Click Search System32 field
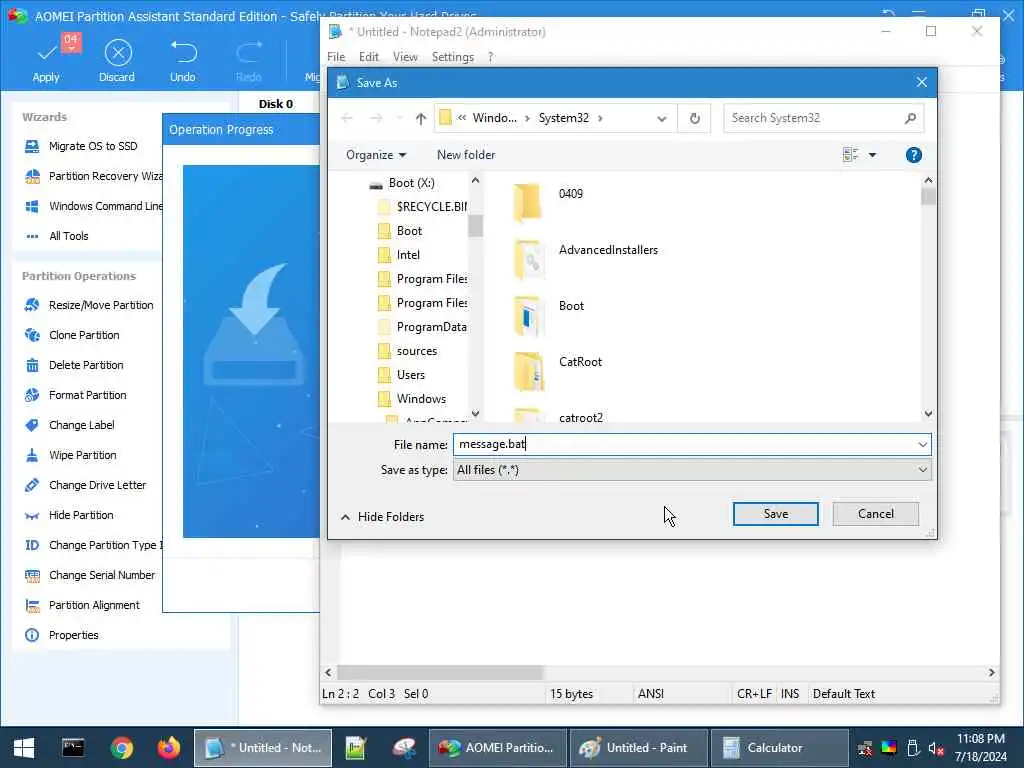The width and height of the screenshot is (1024, 768). click(x=824, y=118)
